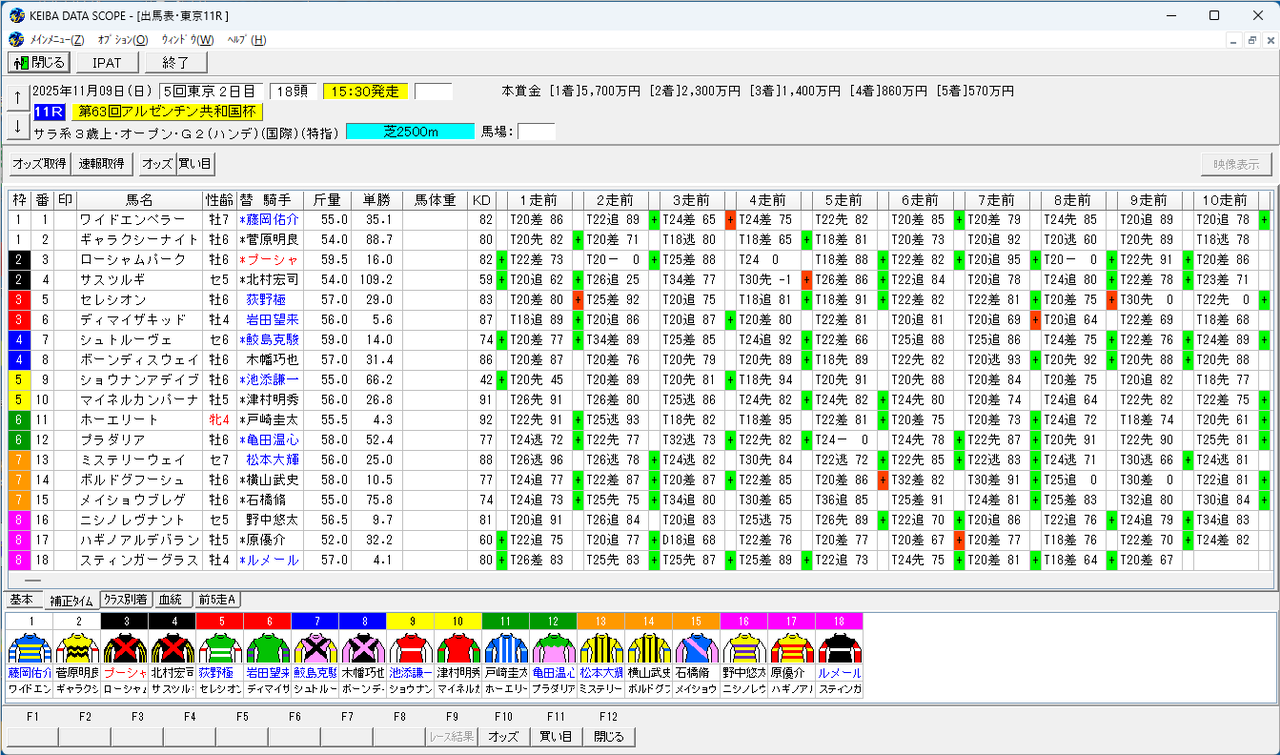Open the メインメニュー(Z) menu
Screen dimensions: 1280x755
(x=57, y=40)
